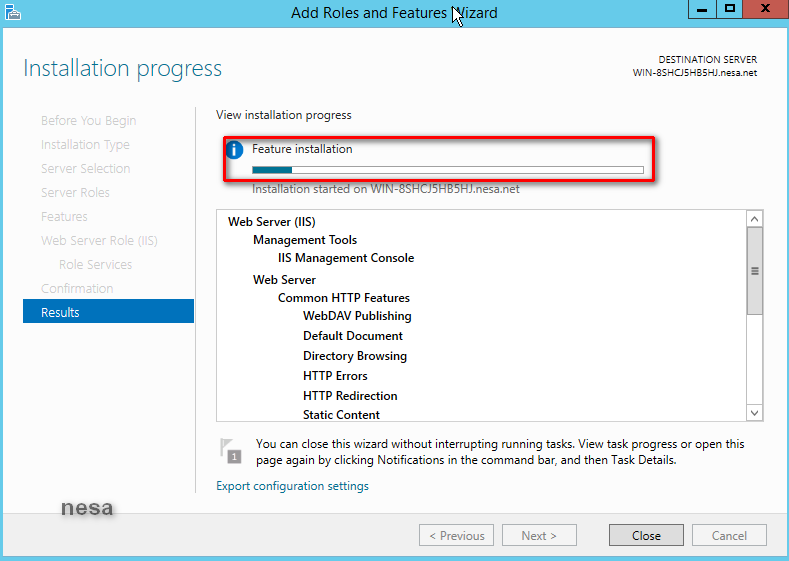Click Directory Browsing in the list
Image resolution: width=789 pixels, height=561 pixels.
(355, 356)
